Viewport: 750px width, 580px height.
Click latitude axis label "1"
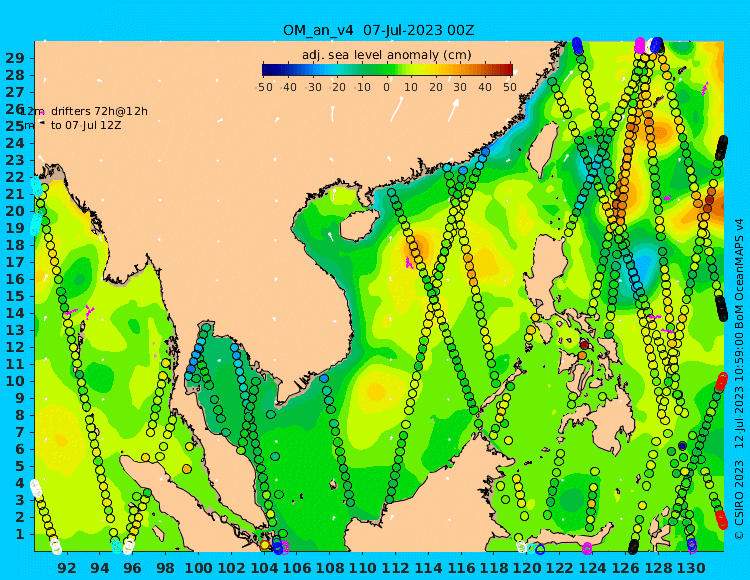[x=18, y=534]
